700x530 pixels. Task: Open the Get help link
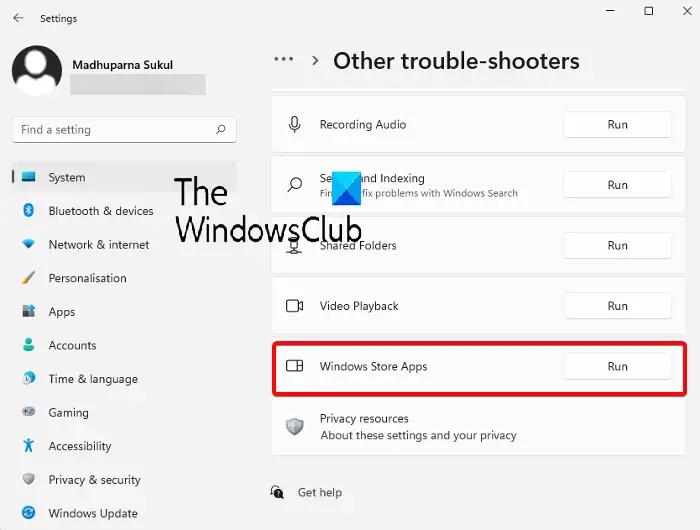(320, 492)
